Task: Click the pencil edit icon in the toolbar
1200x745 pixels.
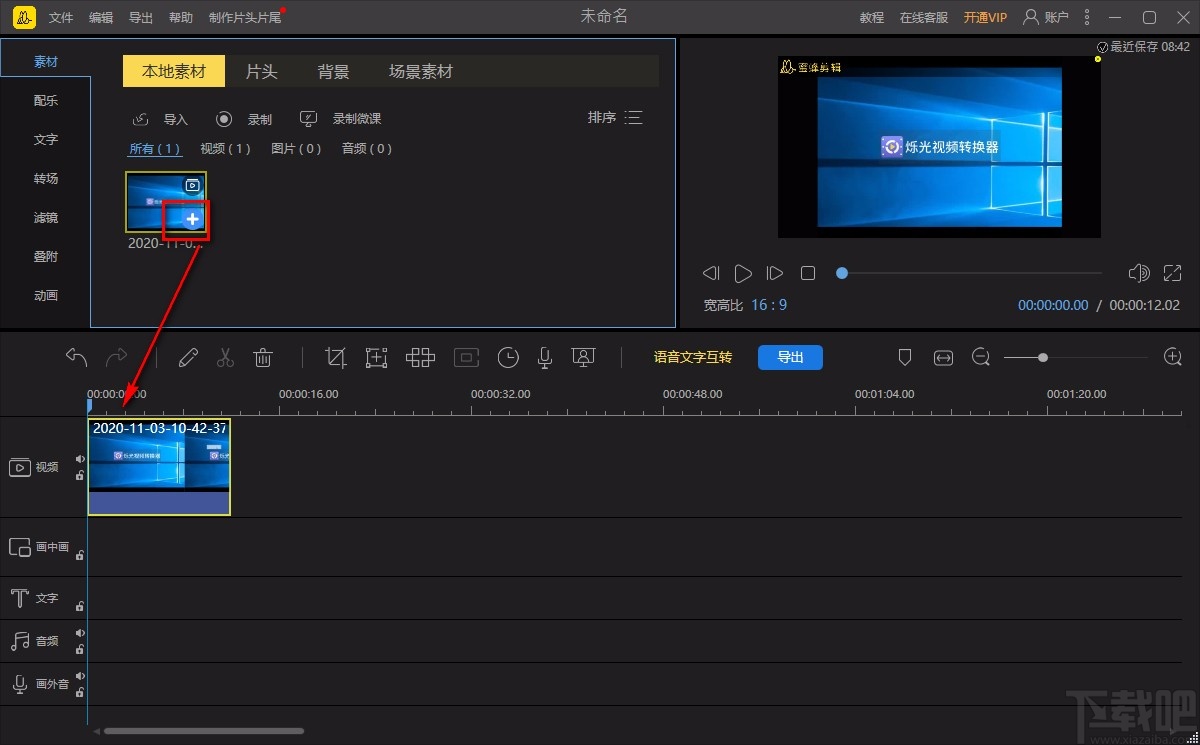Action: (x=188, y=358)
